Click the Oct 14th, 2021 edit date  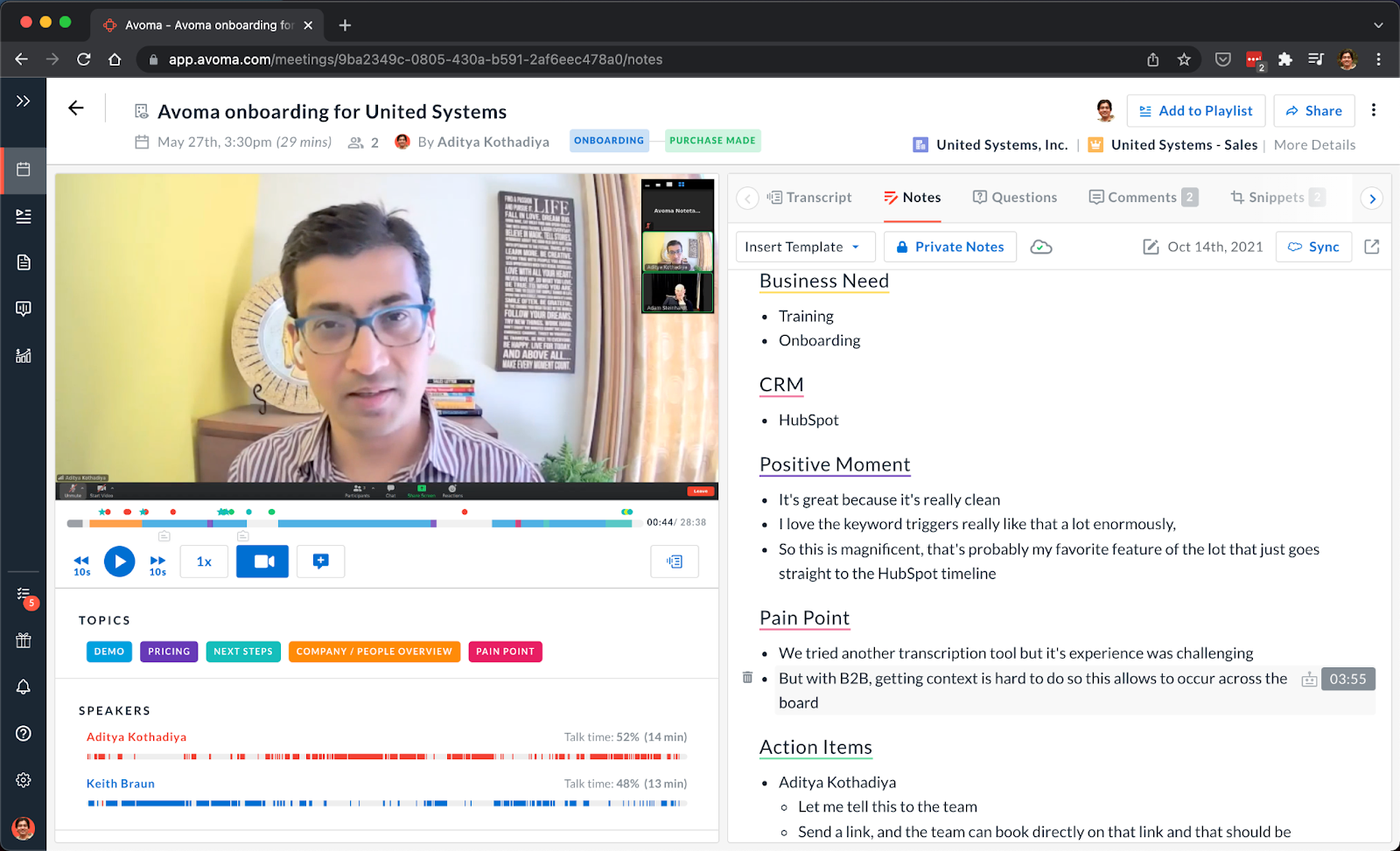pos(1203,247)
